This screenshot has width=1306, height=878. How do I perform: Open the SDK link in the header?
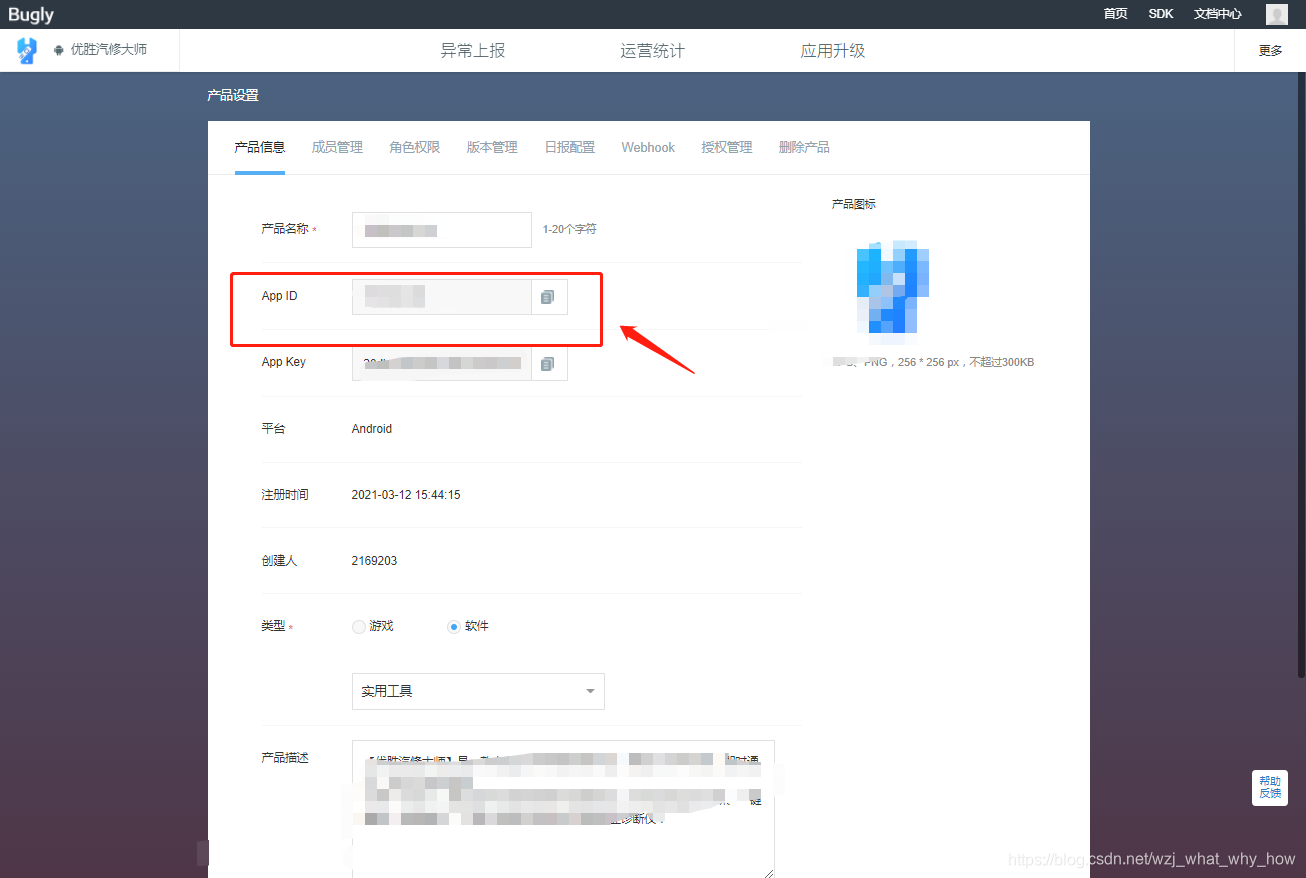click(1161, 14)
